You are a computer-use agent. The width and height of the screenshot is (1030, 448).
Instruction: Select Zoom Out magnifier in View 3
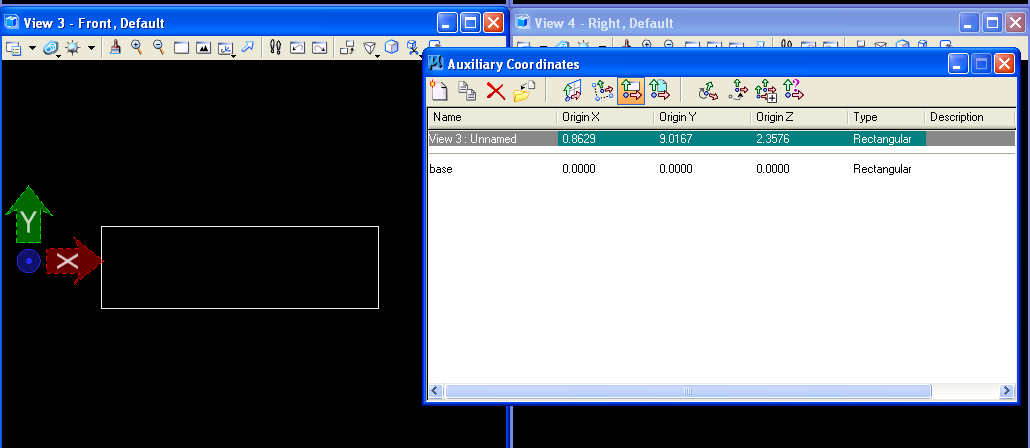point(158,47)
